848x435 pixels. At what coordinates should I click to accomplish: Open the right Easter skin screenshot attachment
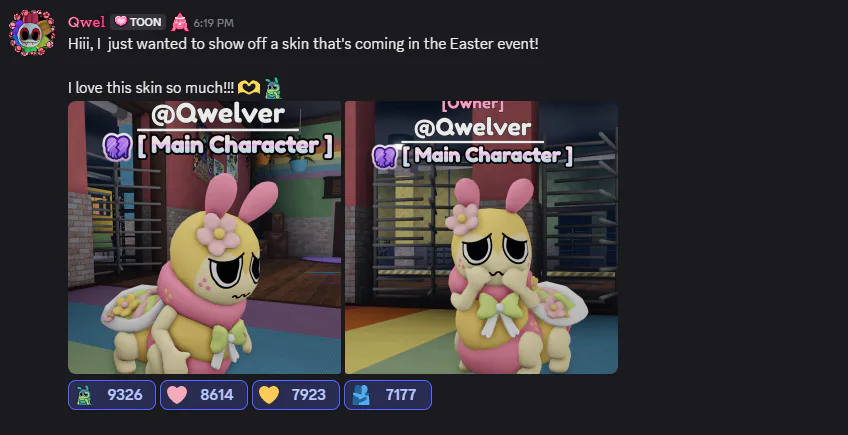(x=481, y=237)
